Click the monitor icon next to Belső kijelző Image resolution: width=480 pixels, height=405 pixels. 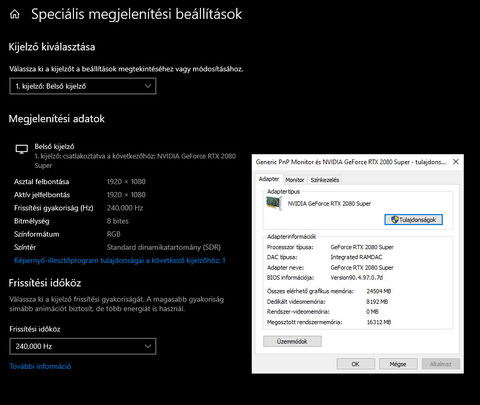point(22,149)
